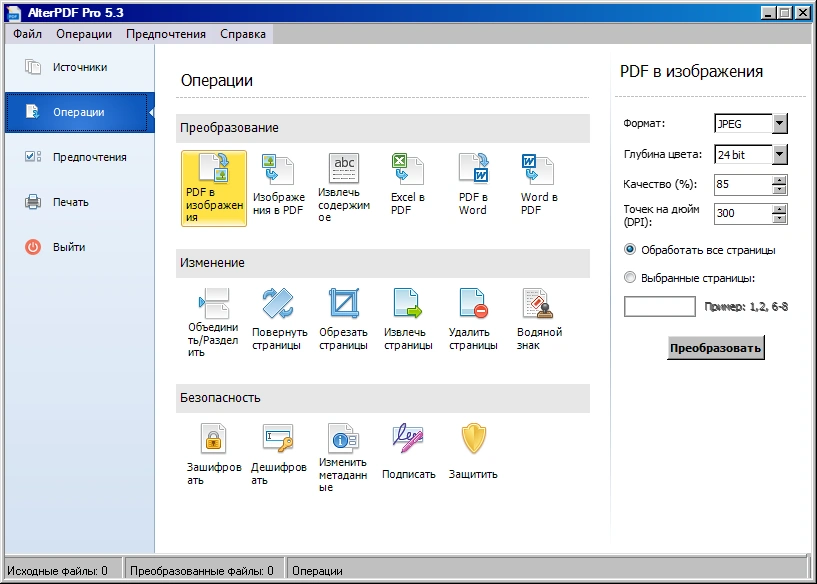Open the Операции menu in the menu bar
The height and width of the screenshot is (584, 817).
(x=84, y=34)
